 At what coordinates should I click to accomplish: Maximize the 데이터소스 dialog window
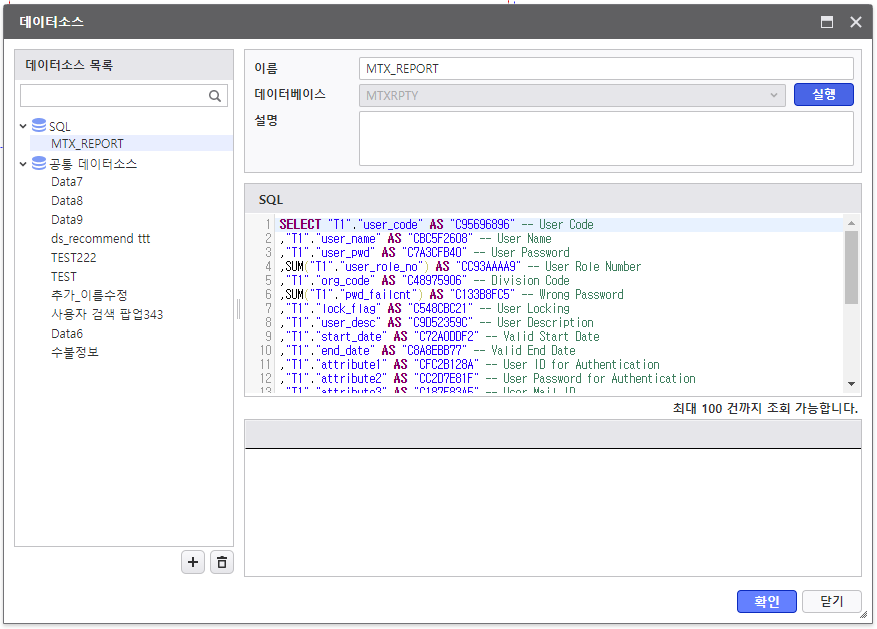coord(827,22)
